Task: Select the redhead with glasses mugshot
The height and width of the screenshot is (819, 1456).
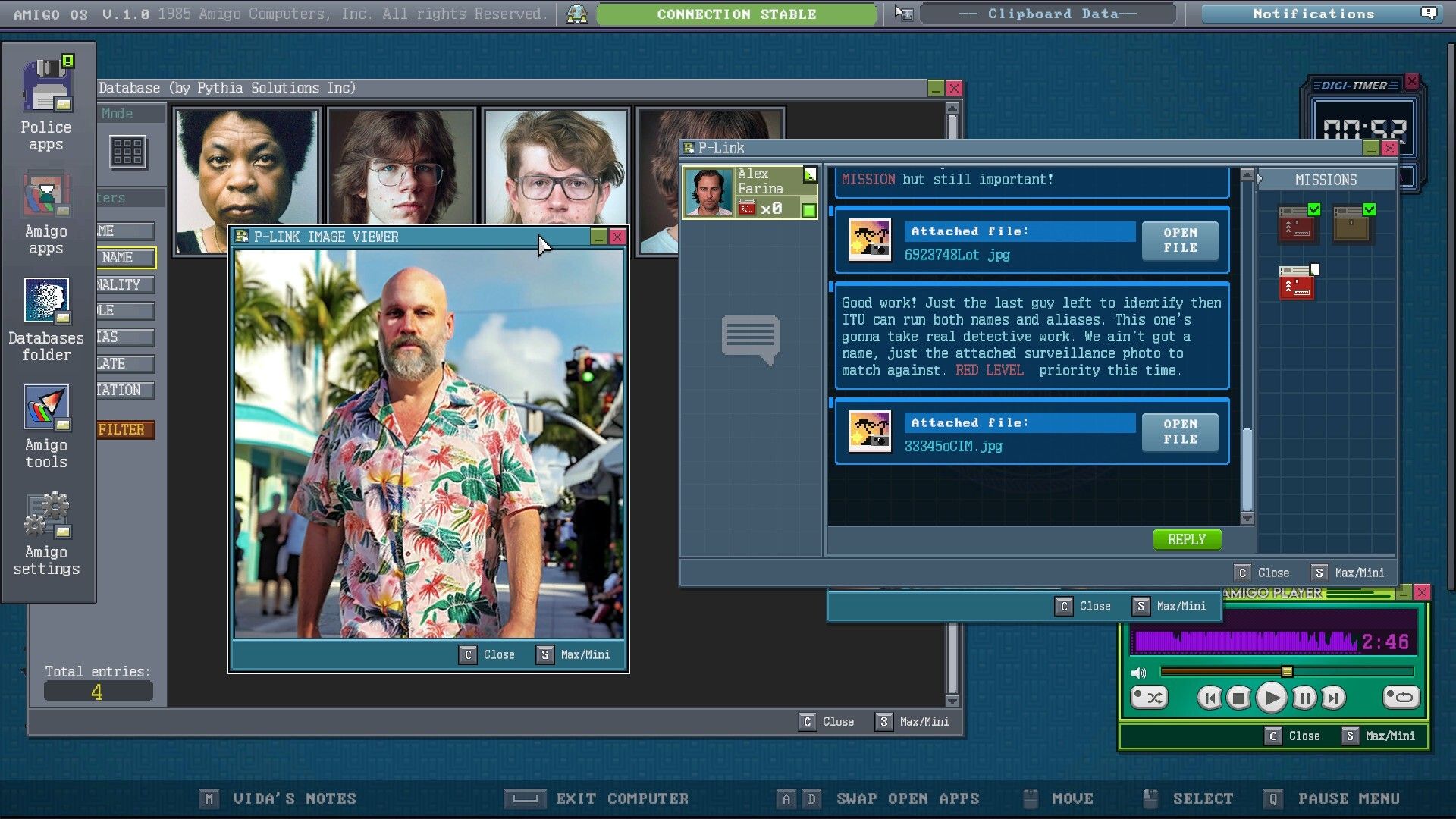Action: click(x=556, y=167)
